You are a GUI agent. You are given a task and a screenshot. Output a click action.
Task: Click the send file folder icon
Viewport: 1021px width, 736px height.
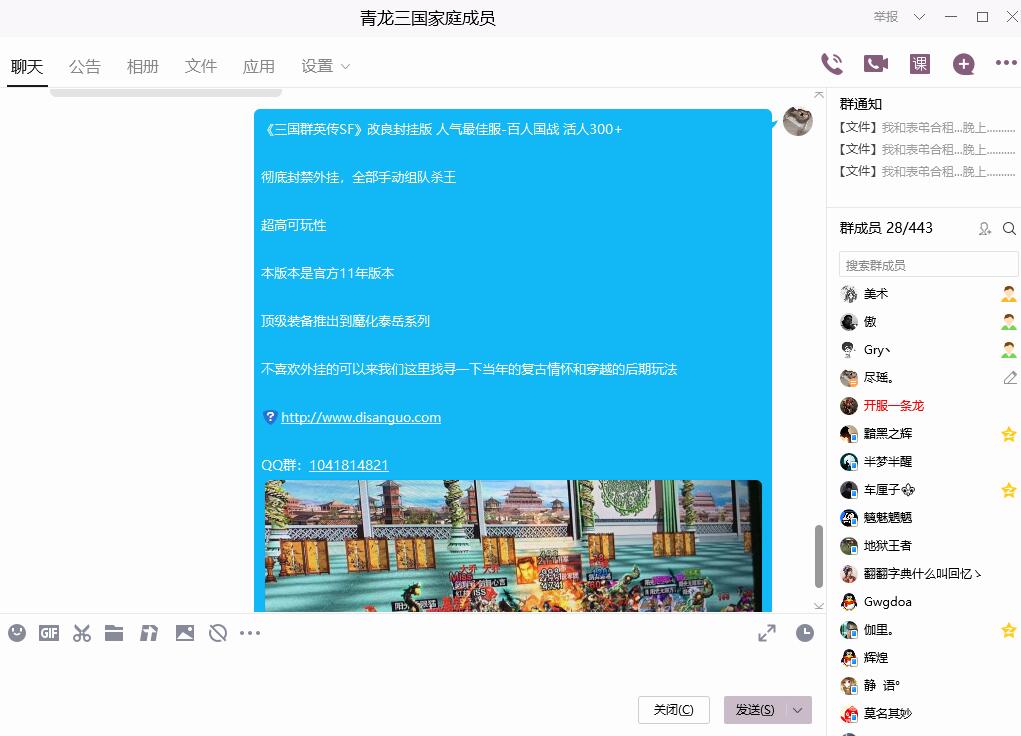pyautogui.click(x=114, y=632)
